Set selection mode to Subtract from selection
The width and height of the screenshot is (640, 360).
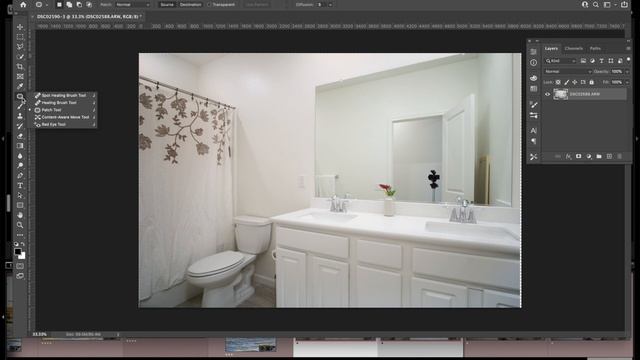pyautogui.click(x=79, y=4)
